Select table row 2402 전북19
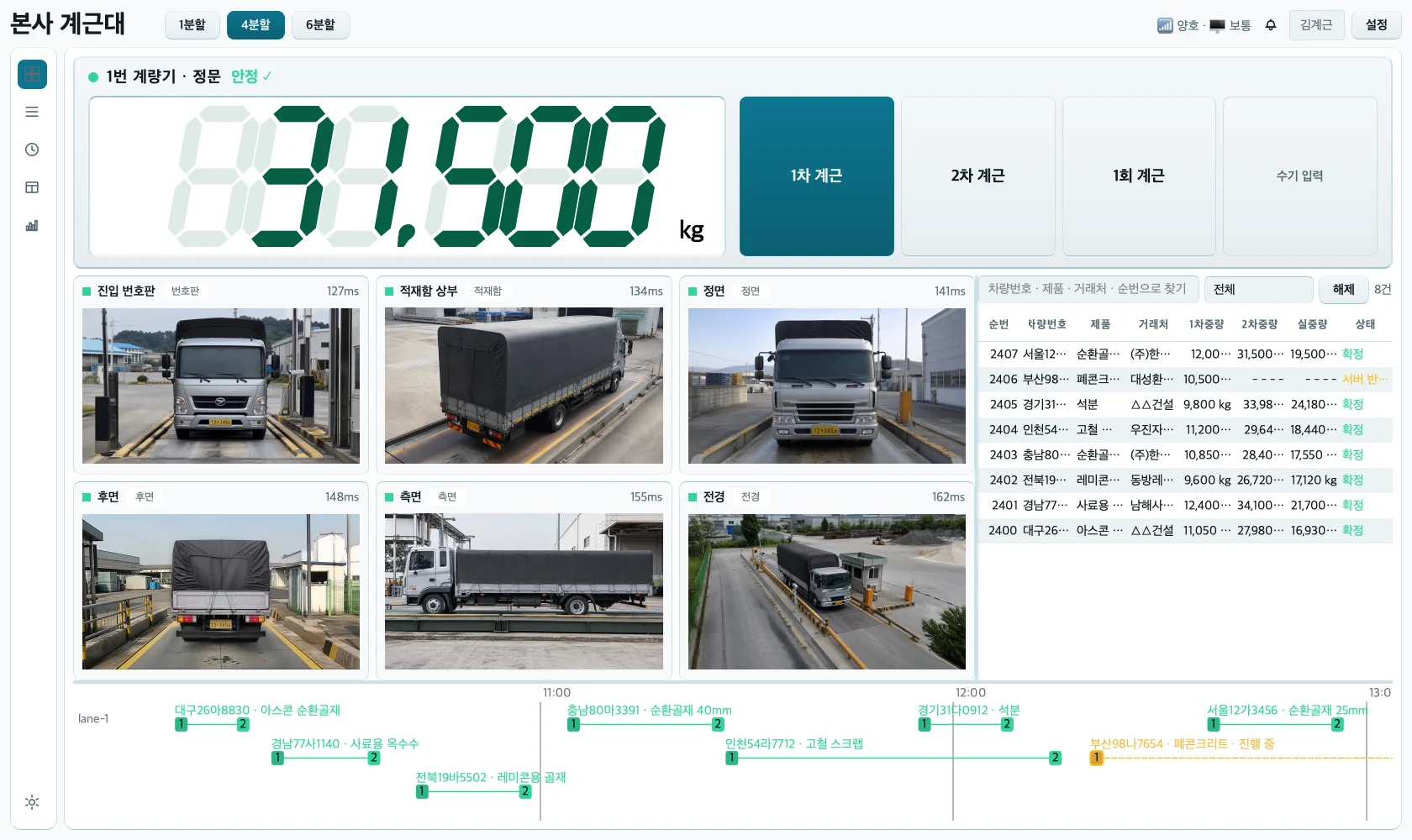The width and height of the screenshot is (1412, 840). [x=1185, y=480]
